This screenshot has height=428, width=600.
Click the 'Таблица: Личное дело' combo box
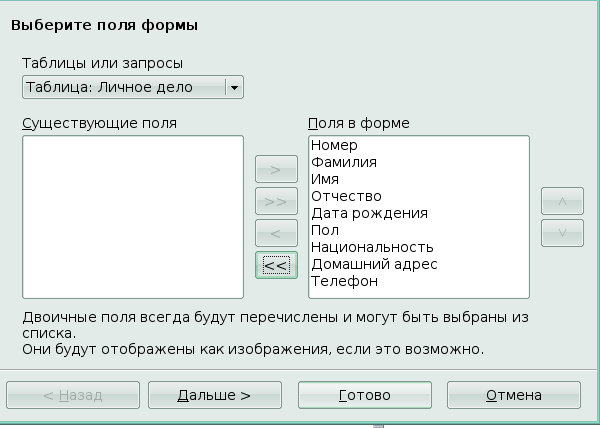click(x=123, y=88)
